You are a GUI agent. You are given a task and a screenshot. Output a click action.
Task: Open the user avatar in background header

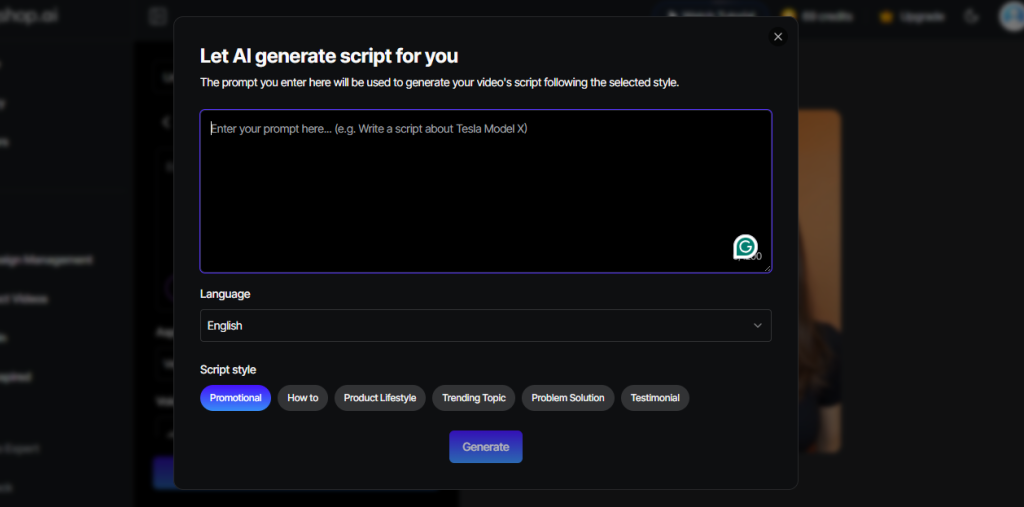tap(1012, 16)
